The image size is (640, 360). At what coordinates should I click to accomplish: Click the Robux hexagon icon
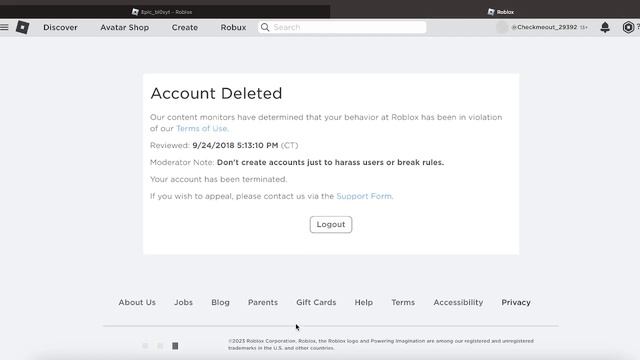click(x=628, y=27)
